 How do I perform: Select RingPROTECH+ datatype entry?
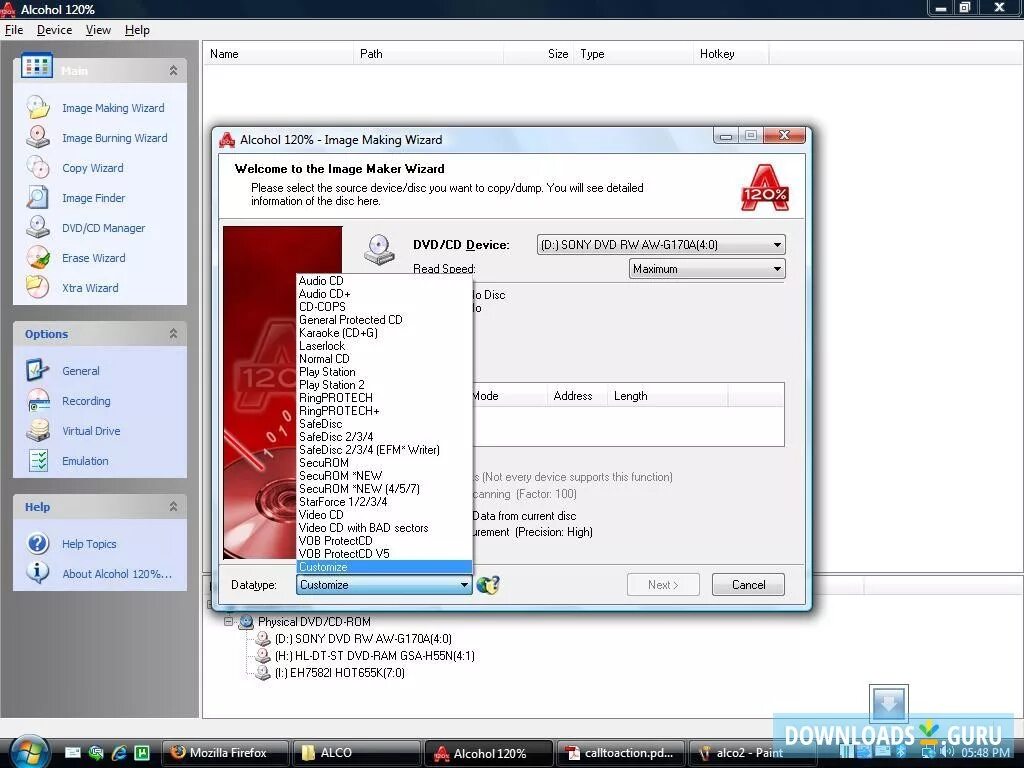pyautogui.click(x=384, y=411)
